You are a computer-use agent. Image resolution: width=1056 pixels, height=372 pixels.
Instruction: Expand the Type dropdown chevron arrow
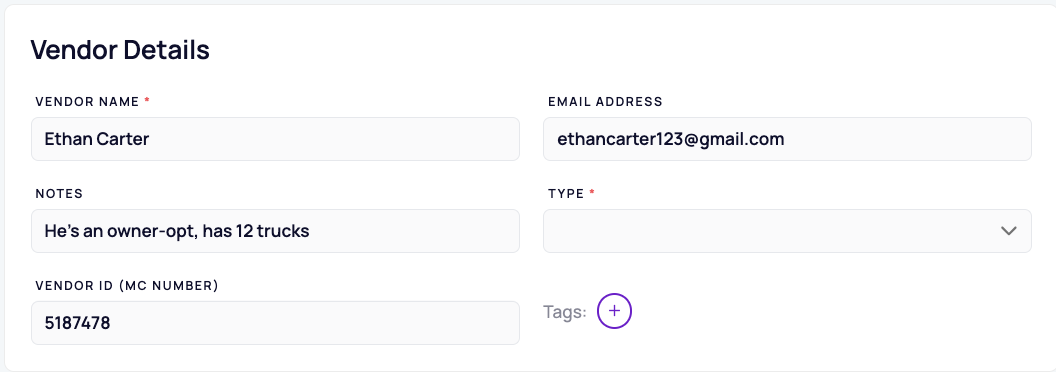[1008, 230]
